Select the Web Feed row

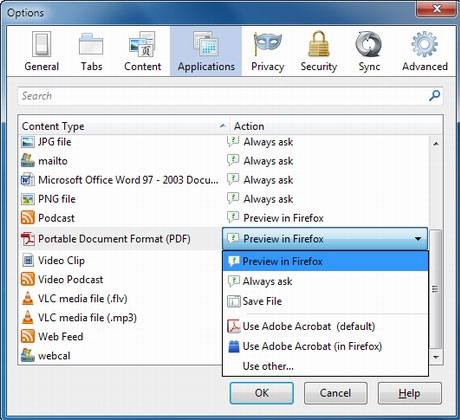tap(120, 336)
